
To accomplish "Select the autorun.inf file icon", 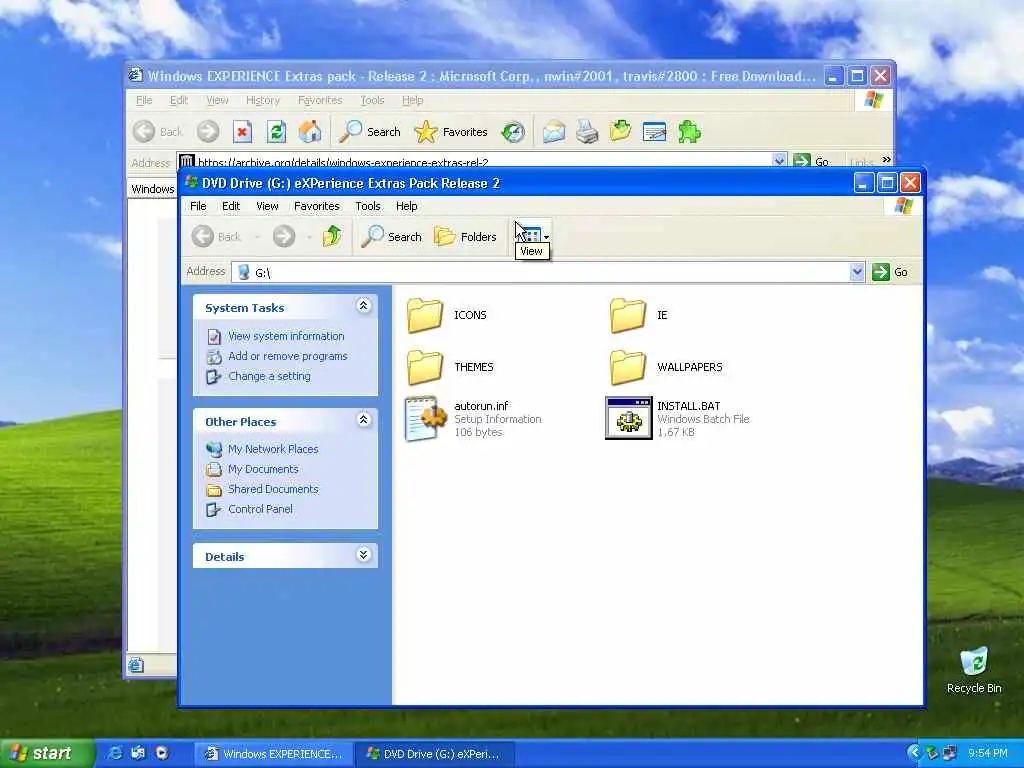I will 425,419.
